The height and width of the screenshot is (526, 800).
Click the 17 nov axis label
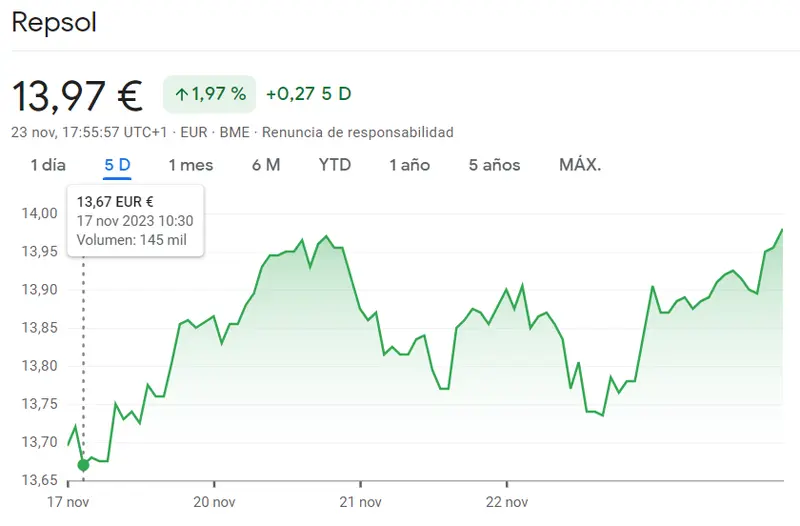(x=68, y=502)
